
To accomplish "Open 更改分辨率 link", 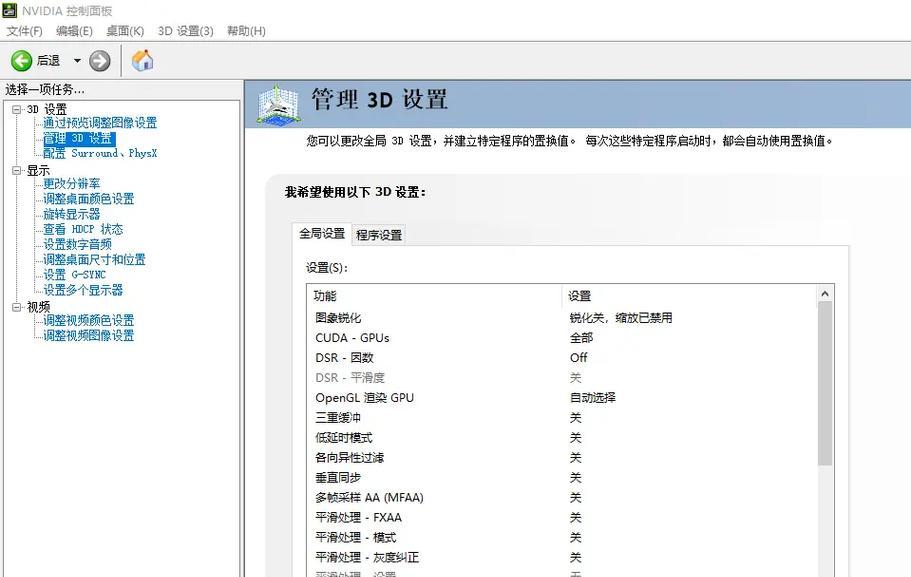I will [71, 184].
